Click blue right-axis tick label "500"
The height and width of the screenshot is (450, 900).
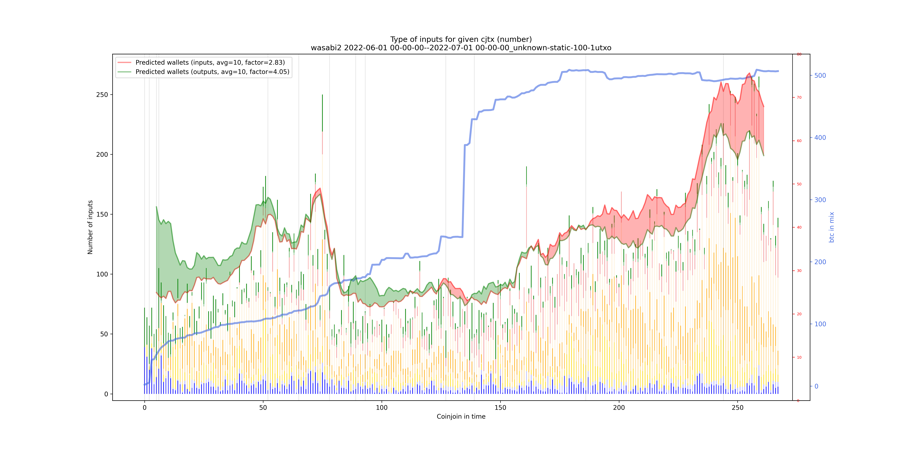click(x=818, y=76)
